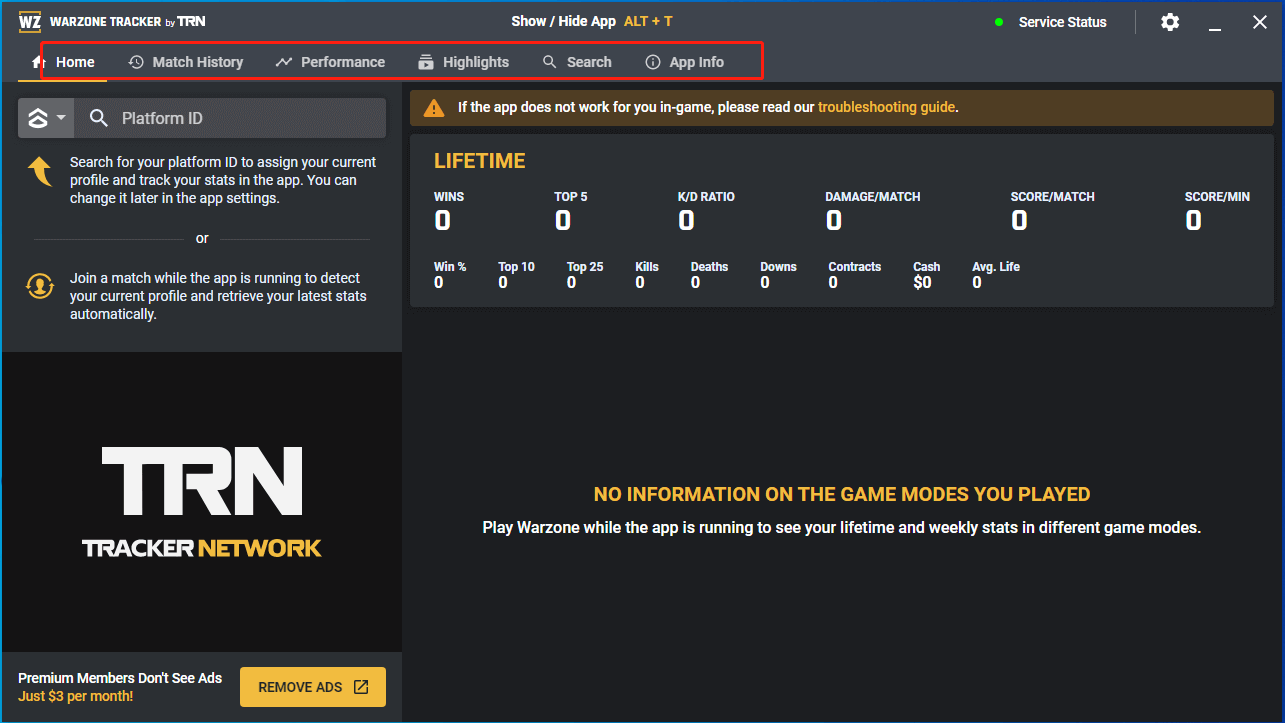Close the Warzone Tracker window
Image resolution: width=1285 pixels, height=723 pixels.
pyautogui.click(x=1260, y=22)
